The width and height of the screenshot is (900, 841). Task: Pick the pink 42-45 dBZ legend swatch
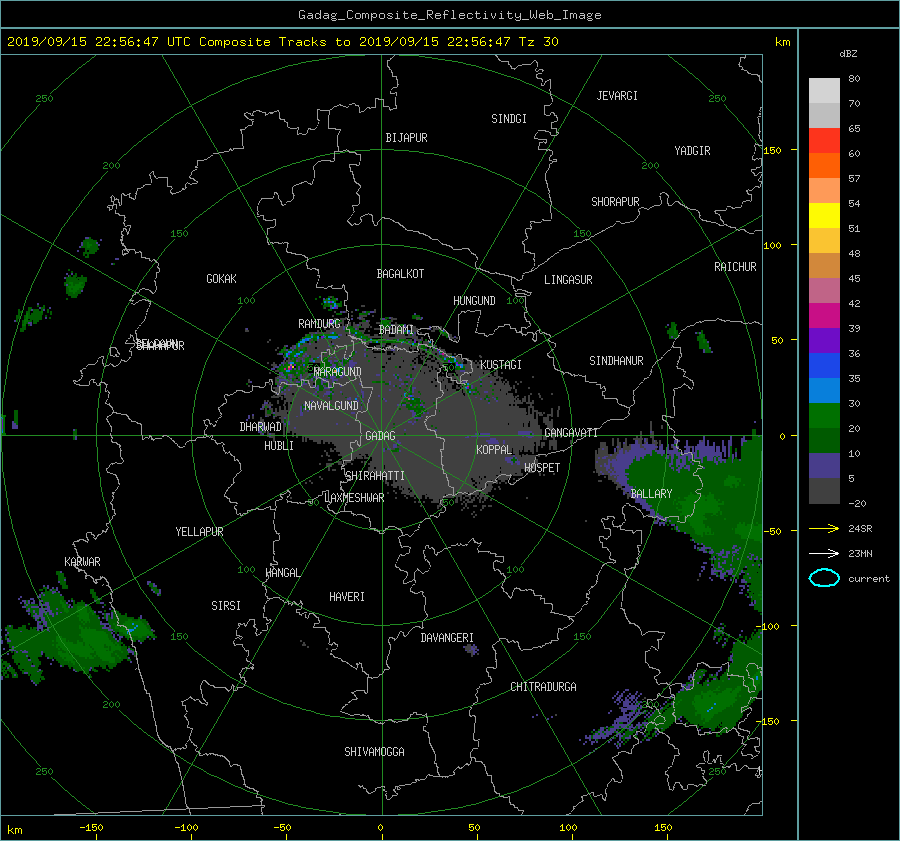pyautogui.click(x=824, y=291)
